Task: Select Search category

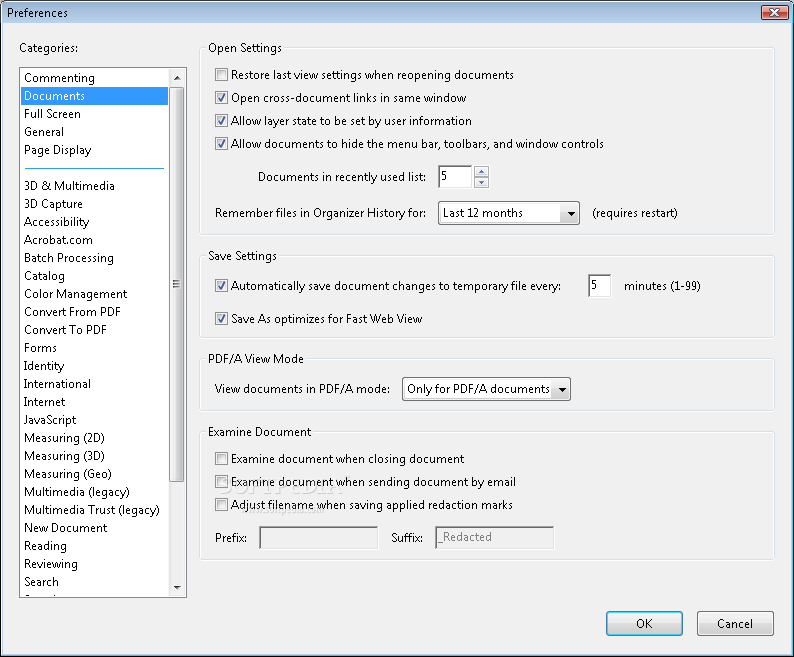Action: 94,582
